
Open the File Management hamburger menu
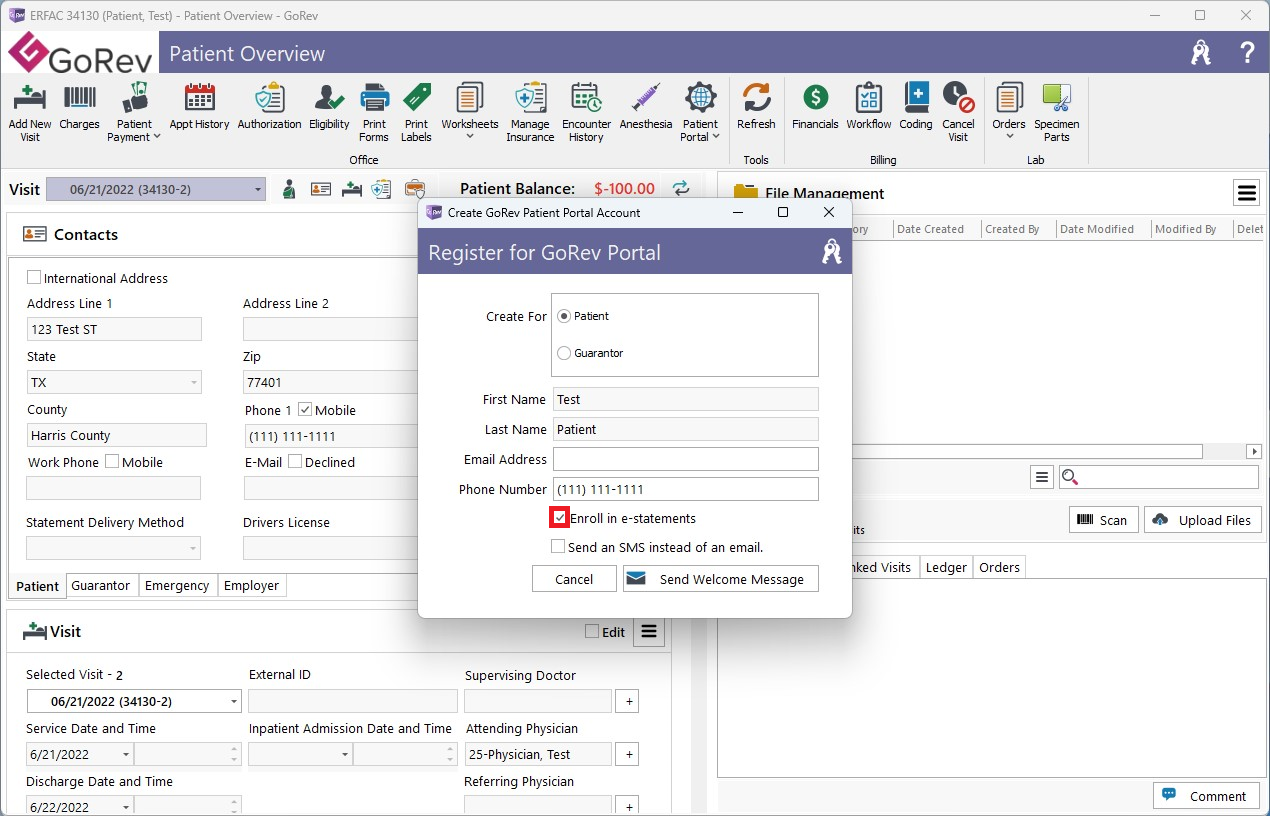tap(1246, 193)
